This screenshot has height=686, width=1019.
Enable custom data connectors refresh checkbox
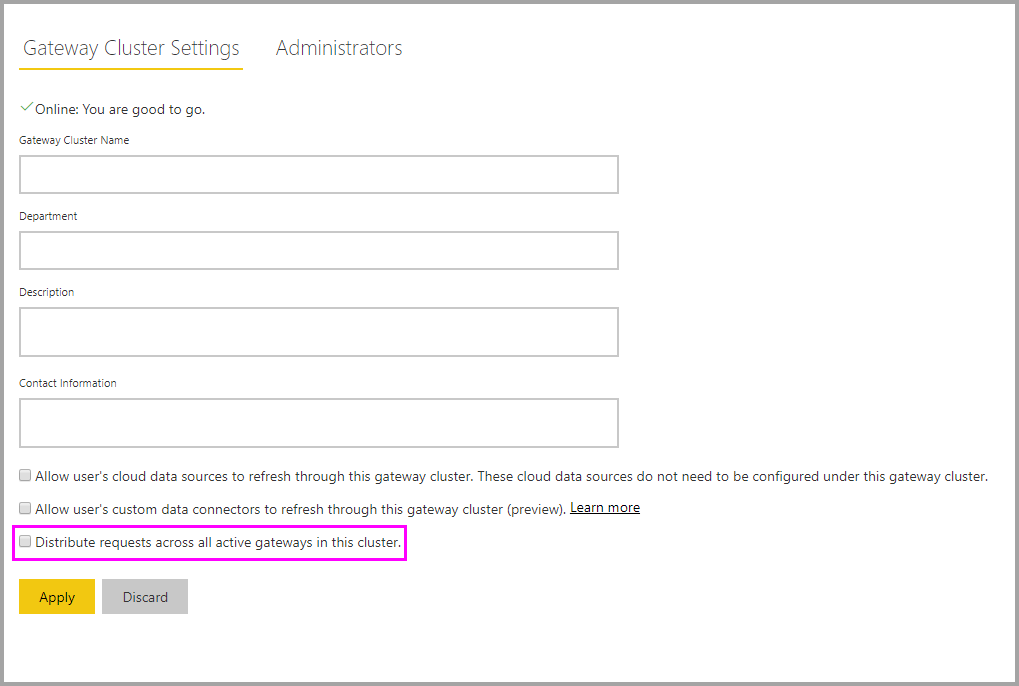[24, 508]
